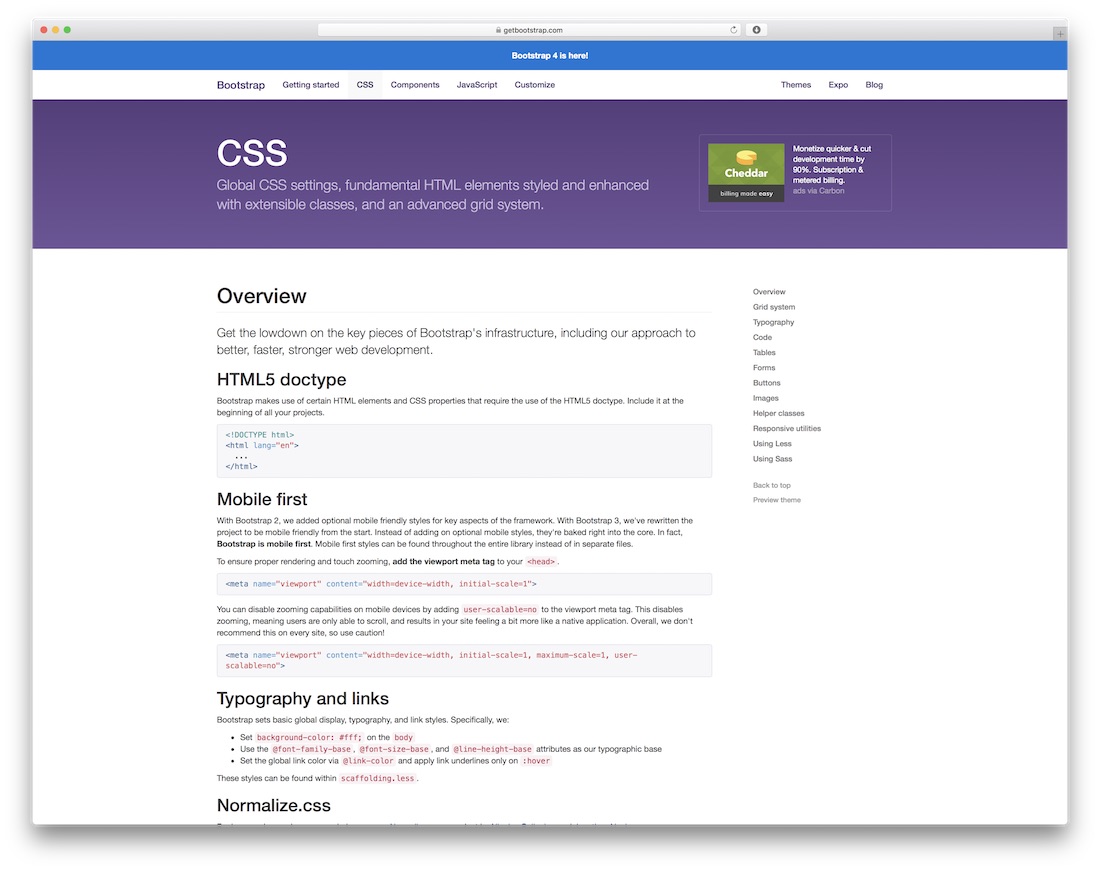Click the inline <head> code tag
1100x871 pixels.
541,562
